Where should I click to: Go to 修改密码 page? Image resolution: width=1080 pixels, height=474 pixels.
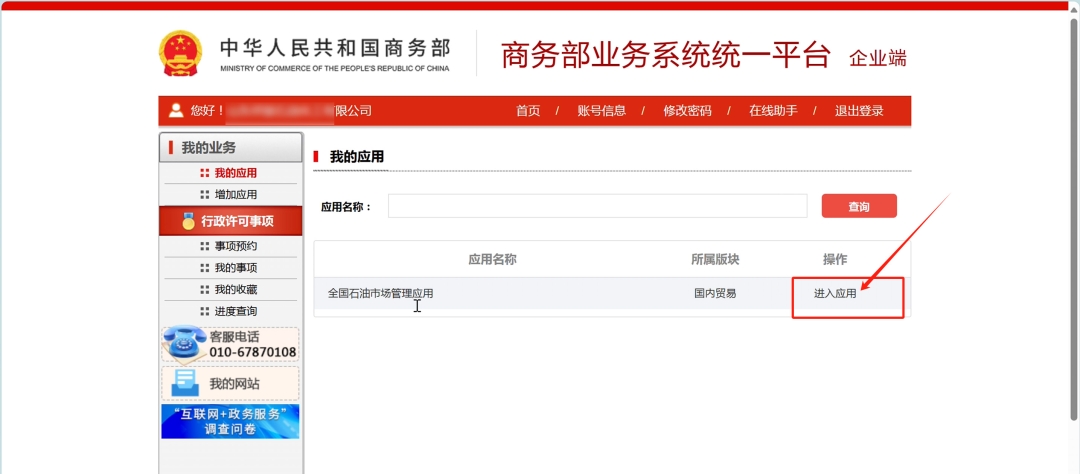click(x=687, y=111)
